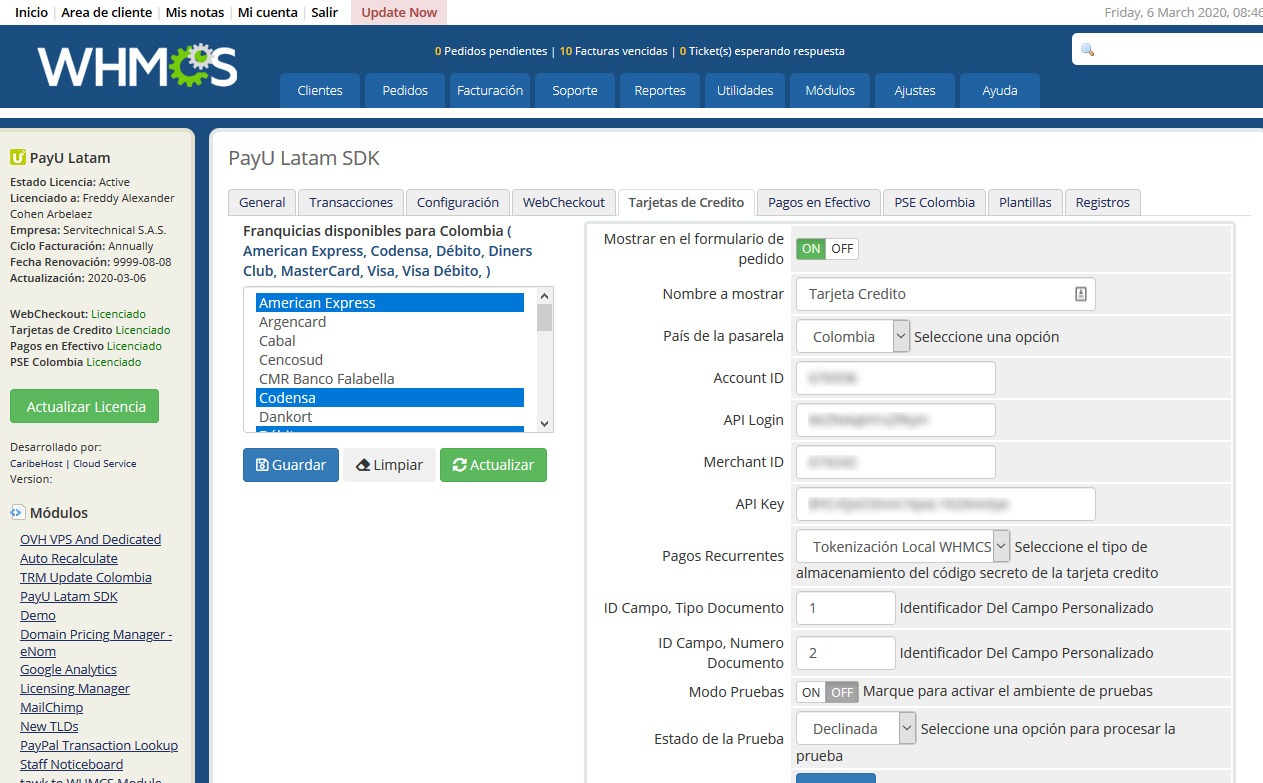Select American Express in the franchise list
Image resolution: width=1263 pixels, height=783 pixels.
pos(390,303)
